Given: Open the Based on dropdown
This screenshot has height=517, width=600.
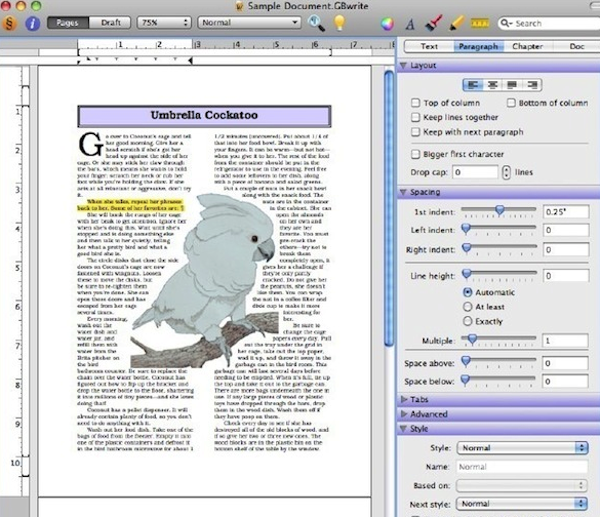Looking at the screenshot, I should click(x=522, y=485).
